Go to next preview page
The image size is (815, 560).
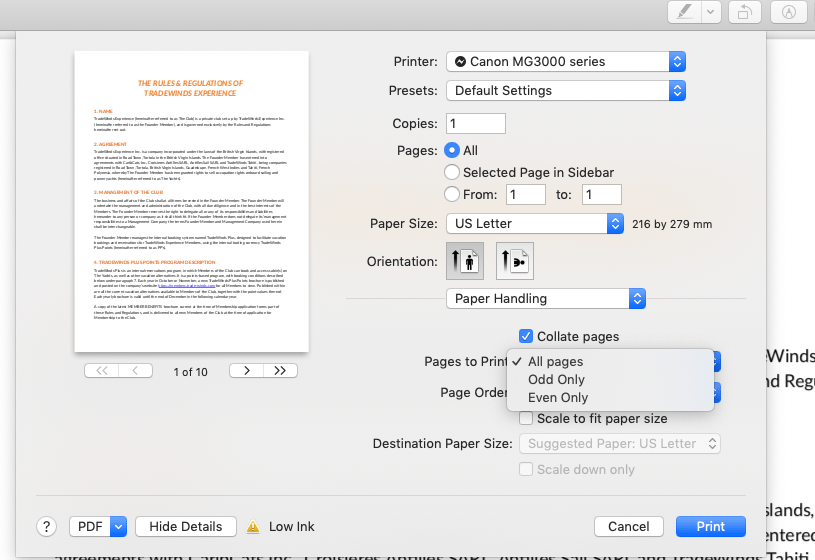tap(246, 371)
